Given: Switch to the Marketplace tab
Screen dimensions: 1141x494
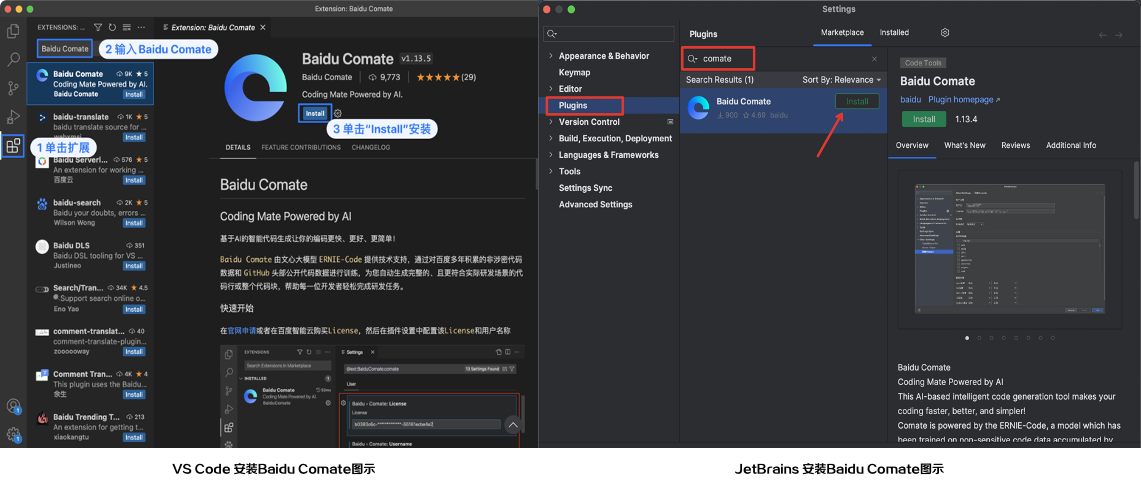Looking at the screenshot, I should [x=842, y=33].
